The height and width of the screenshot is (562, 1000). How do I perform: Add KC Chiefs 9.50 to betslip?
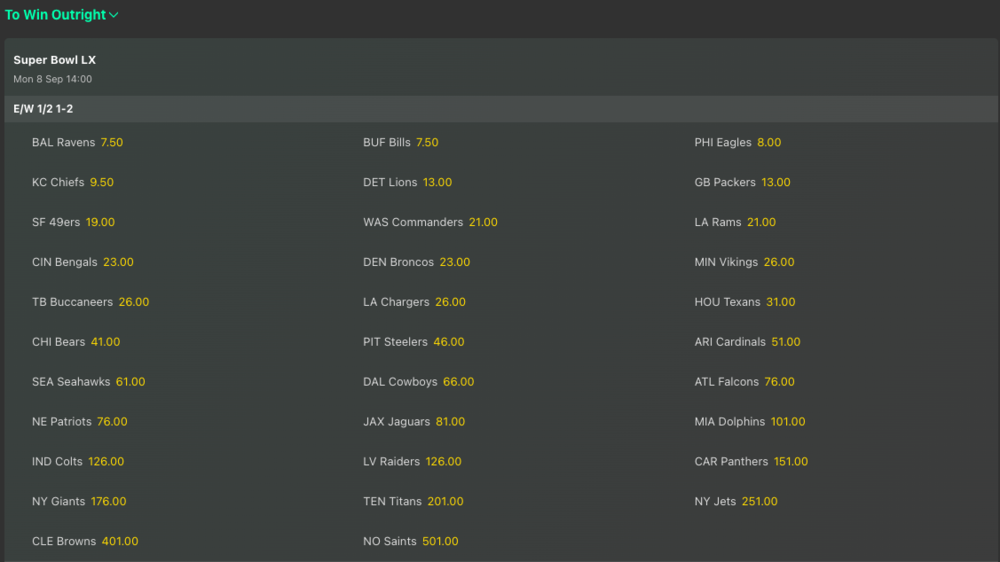pyautogui.click(x=73, y=182)
